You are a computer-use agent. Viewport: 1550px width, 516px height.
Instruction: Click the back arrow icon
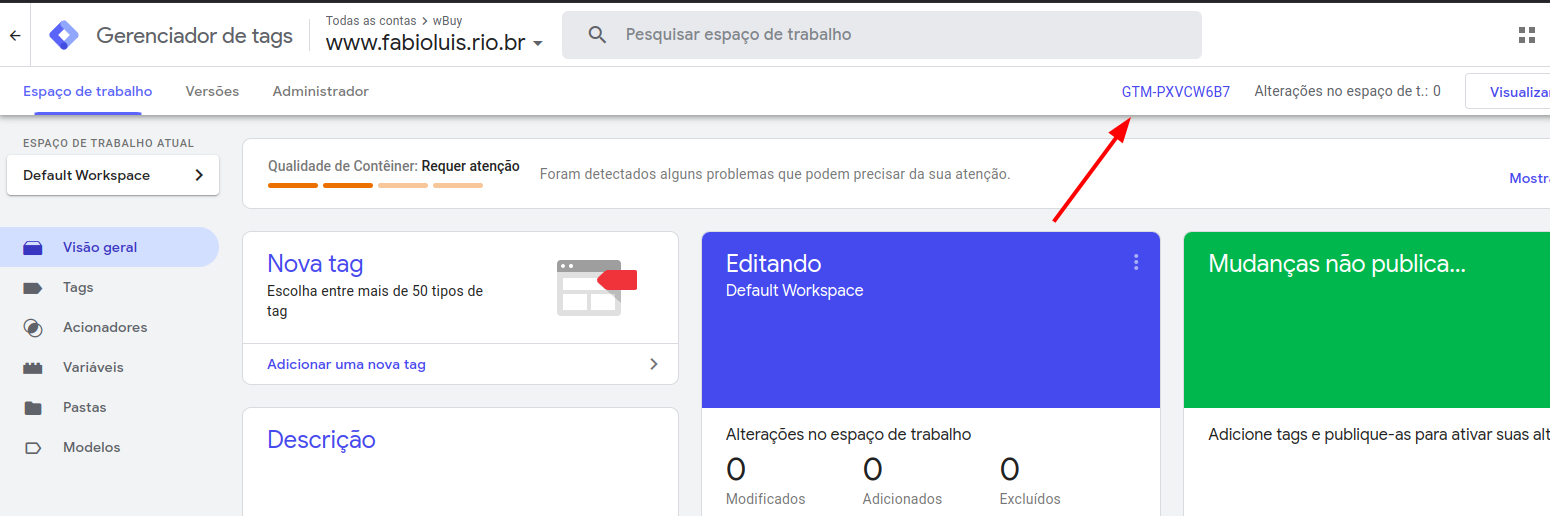click(x=15, y=36)
